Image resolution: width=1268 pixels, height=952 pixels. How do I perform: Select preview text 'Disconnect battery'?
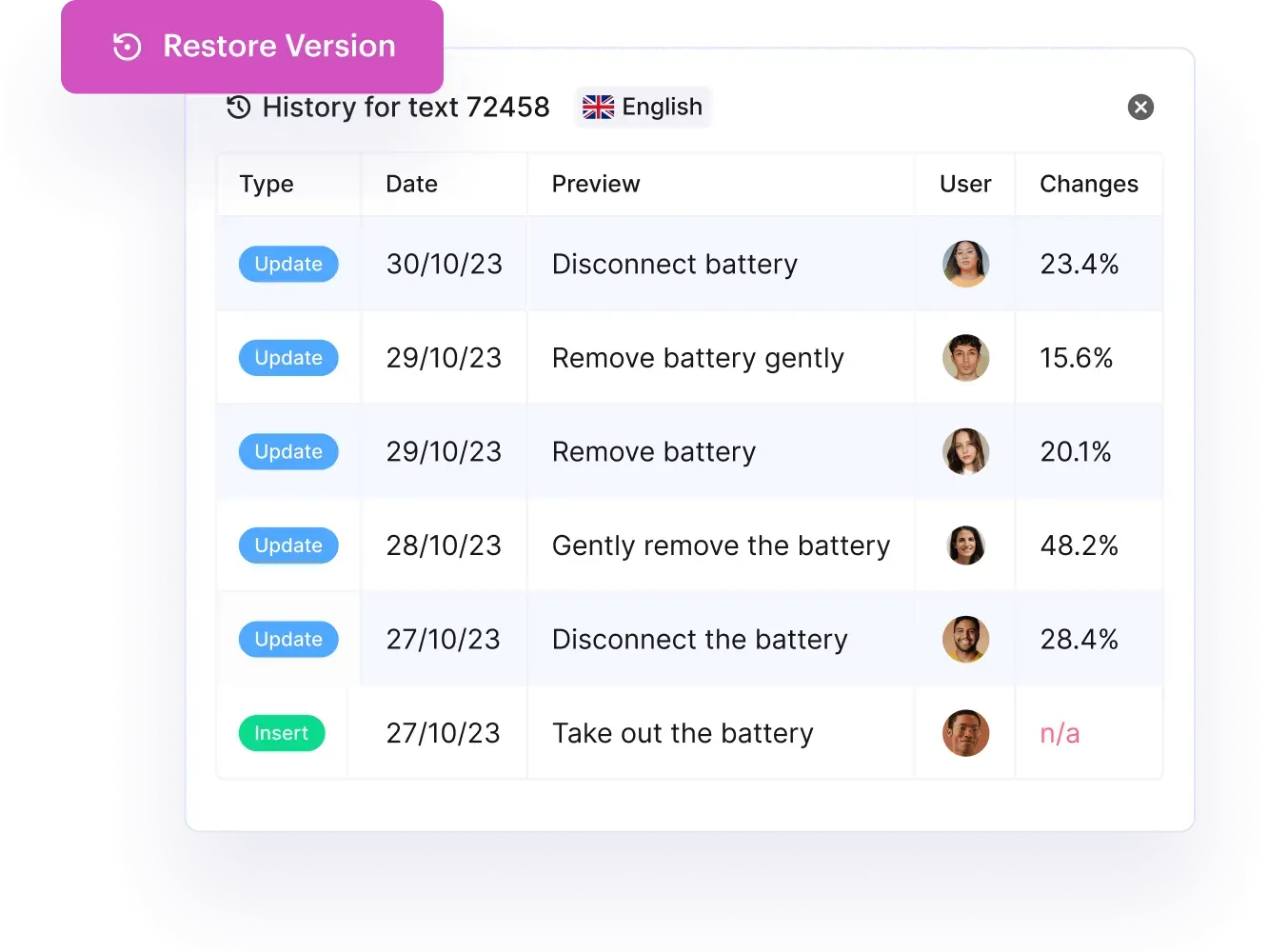675,264
